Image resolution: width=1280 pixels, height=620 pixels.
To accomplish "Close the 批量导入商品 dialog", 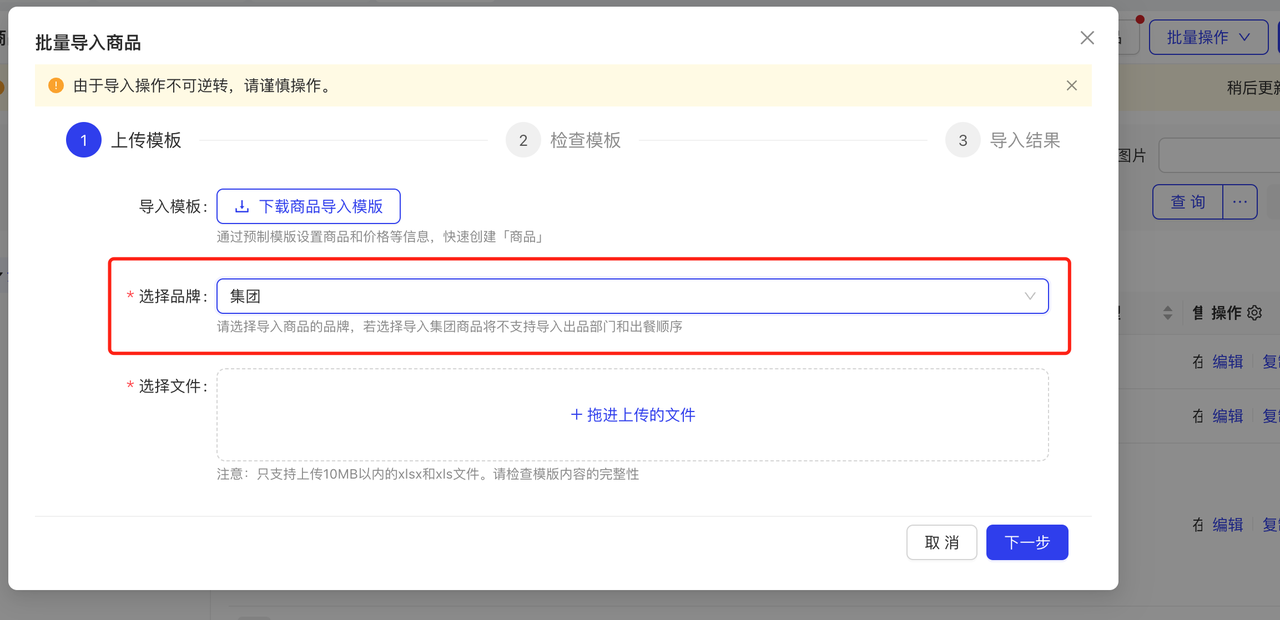I will tap(1087, 38).
